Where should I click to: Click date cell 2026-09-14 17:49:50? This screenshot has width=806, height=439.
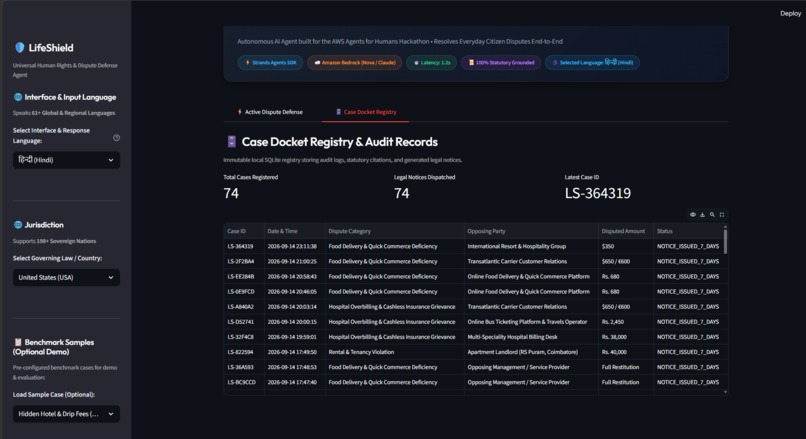(x=295, y=352)
